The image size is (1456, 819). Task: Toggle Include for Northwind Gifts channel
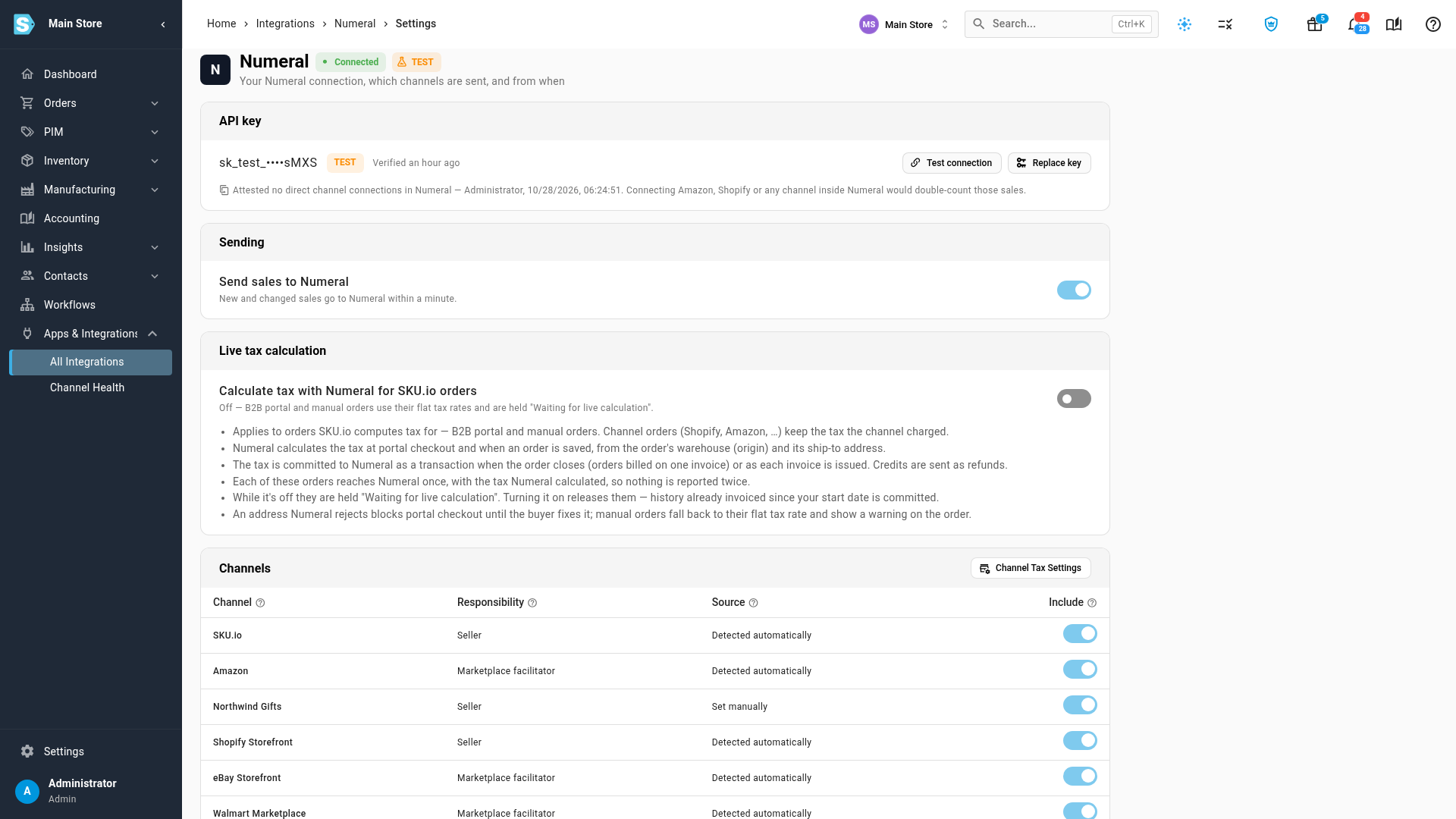pos(1080,705)
